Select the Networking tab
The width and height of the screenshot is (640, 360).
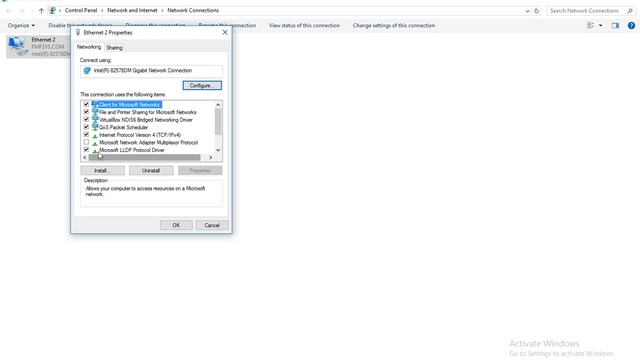click(89, 47)
